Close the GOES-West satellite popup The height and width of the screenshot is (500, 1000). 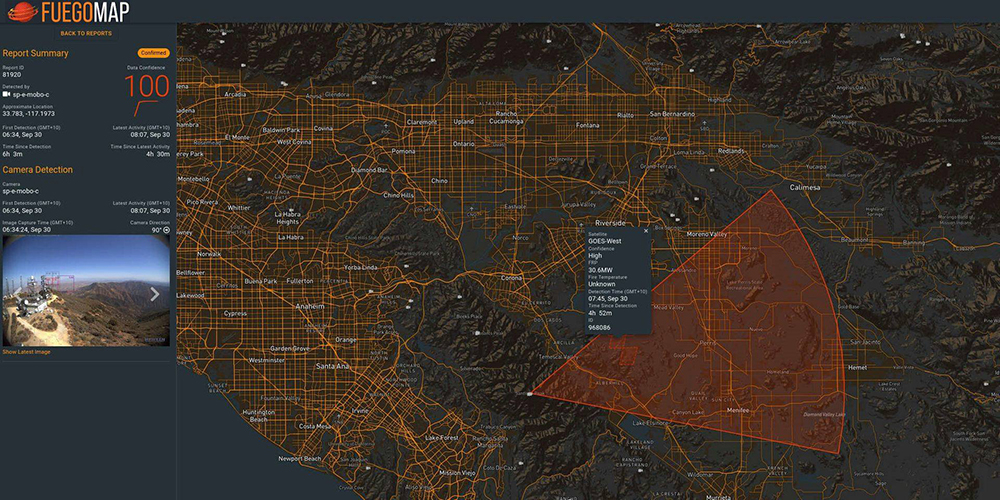646,232
